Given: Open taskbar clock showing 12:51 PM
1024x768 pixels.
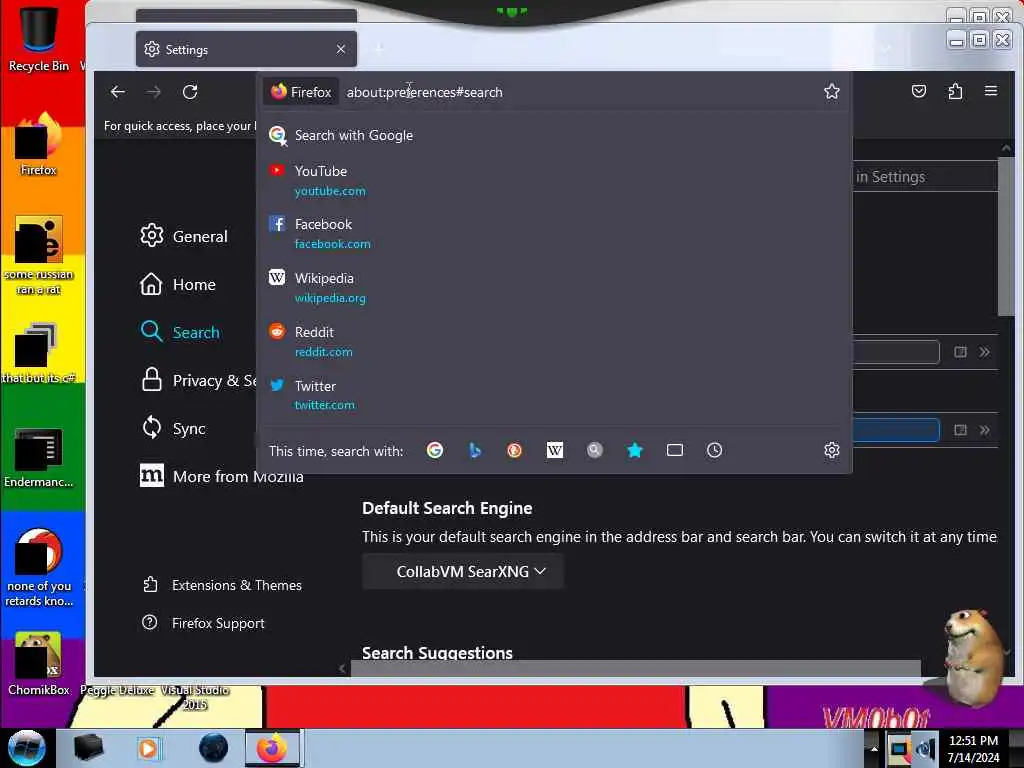Looking at the screenshot, I should point(974,748).
